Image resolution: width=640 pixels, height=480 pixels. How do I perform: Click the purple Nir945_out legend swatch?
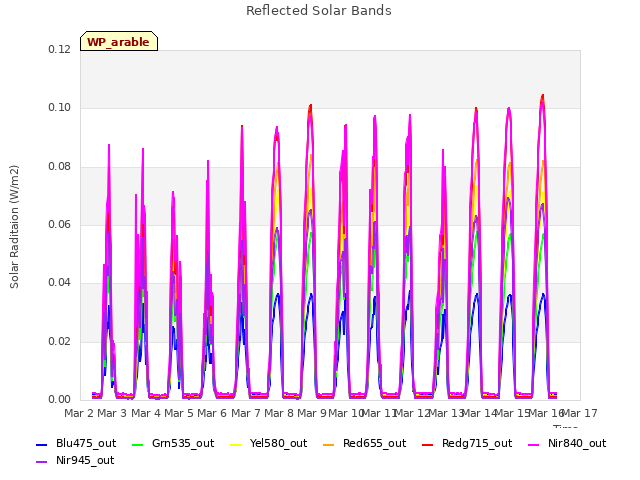[42, 462]
